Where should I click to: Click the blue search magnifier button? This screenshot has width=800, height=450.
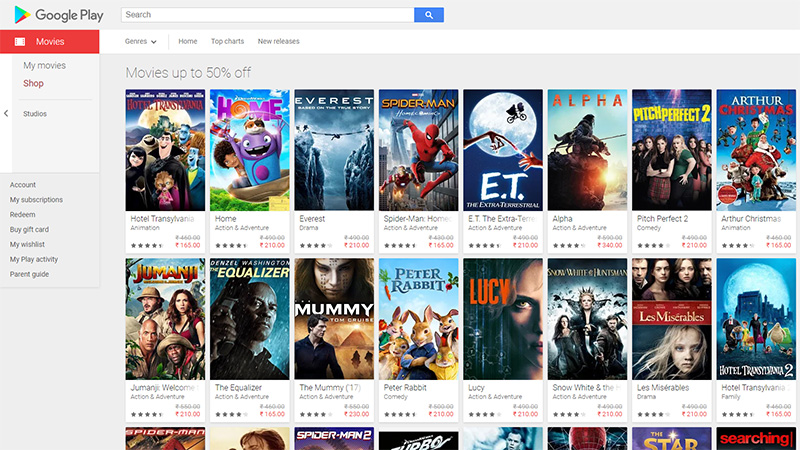(429, 15)
